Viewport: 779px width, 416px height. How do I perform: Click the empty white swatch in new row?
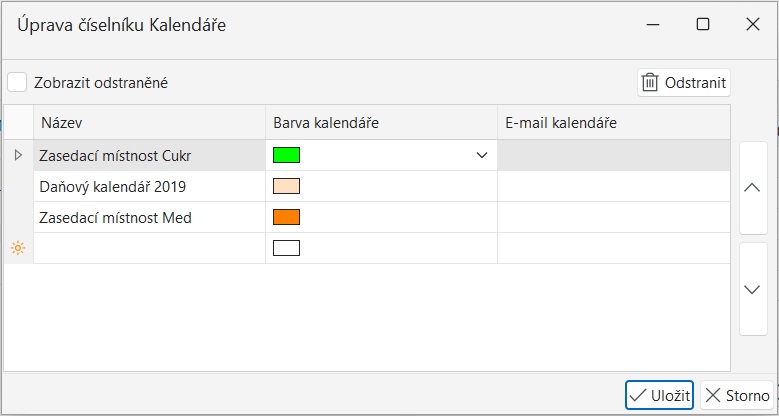(x=286, y=248)
